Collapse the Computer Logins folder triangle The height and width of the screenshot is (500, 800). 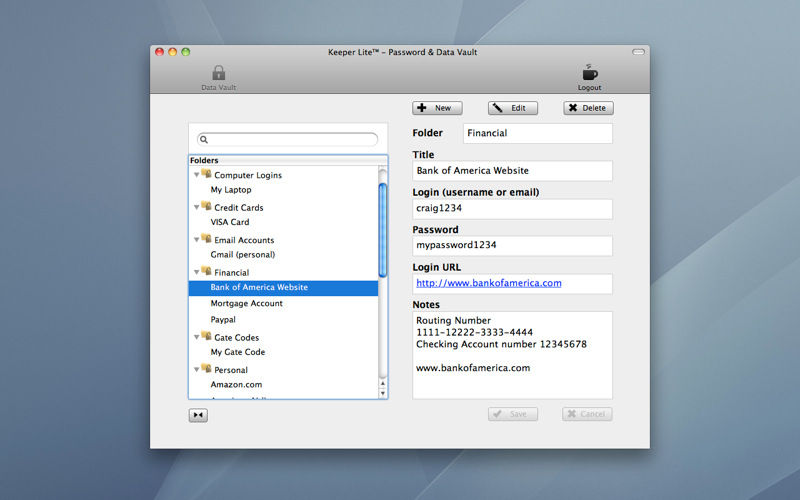coord(196,175)
